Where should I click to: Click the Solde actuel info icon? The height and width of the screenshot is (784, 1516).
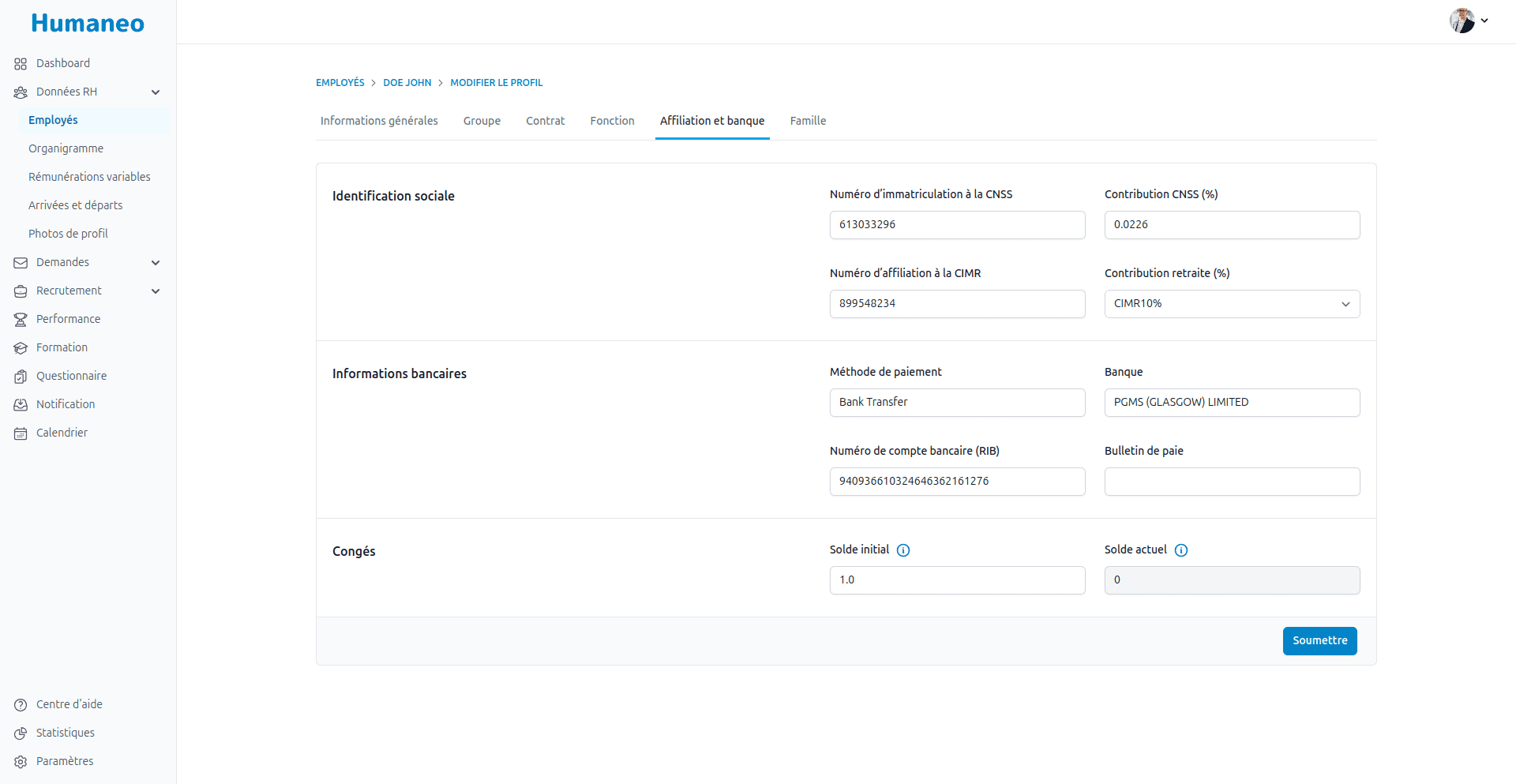tap(1181, 550)
